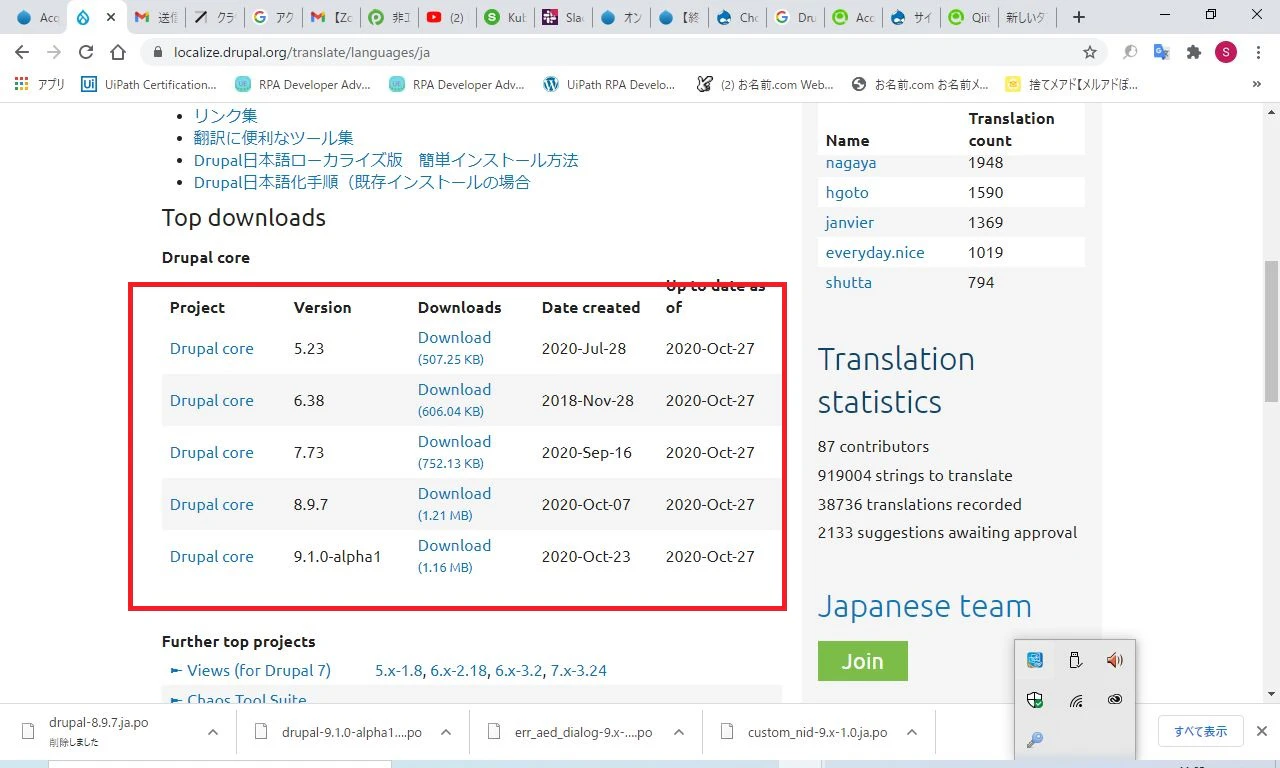1280x768 pixels.
Task: Open Drupal日本語化手順 link
Action: pyautogui.click(x=362, y=182)
